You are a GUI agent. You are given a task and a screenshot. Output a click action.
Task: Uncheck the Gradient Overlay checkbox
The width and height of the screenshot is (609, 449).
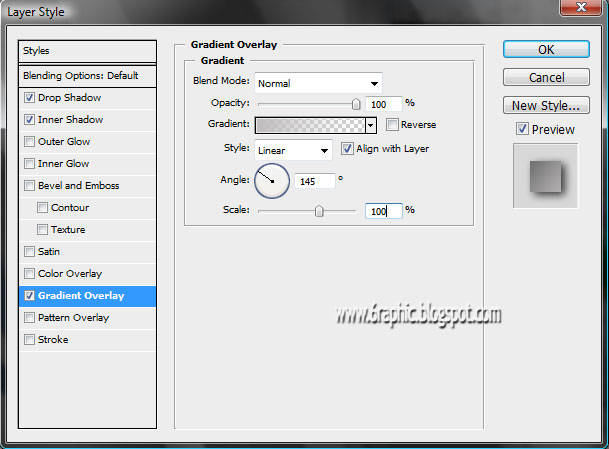[30, 296]
